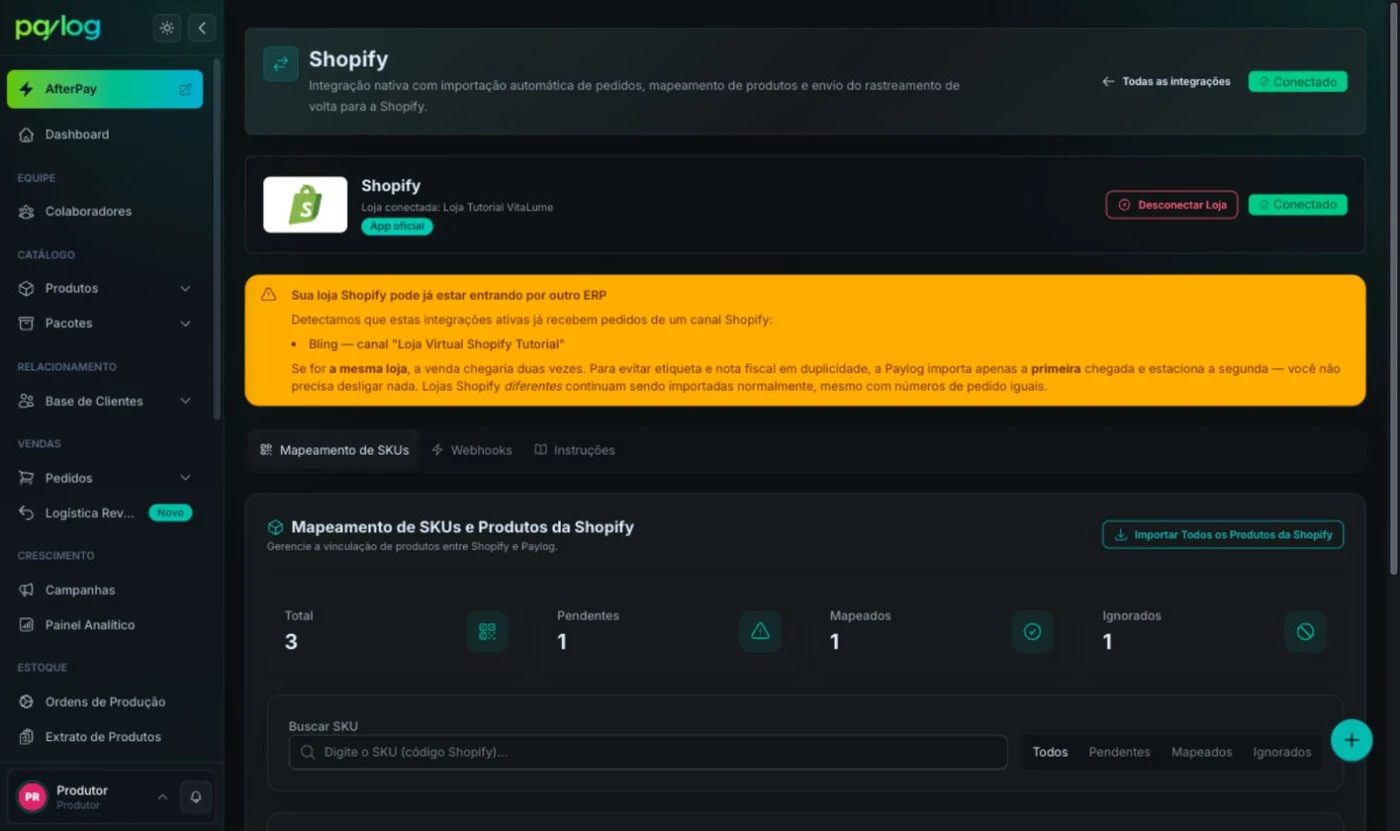This screenshot has width=1400, height=831.
Task: Click the Base de Clientes people icon
Action: click(26, 401)
